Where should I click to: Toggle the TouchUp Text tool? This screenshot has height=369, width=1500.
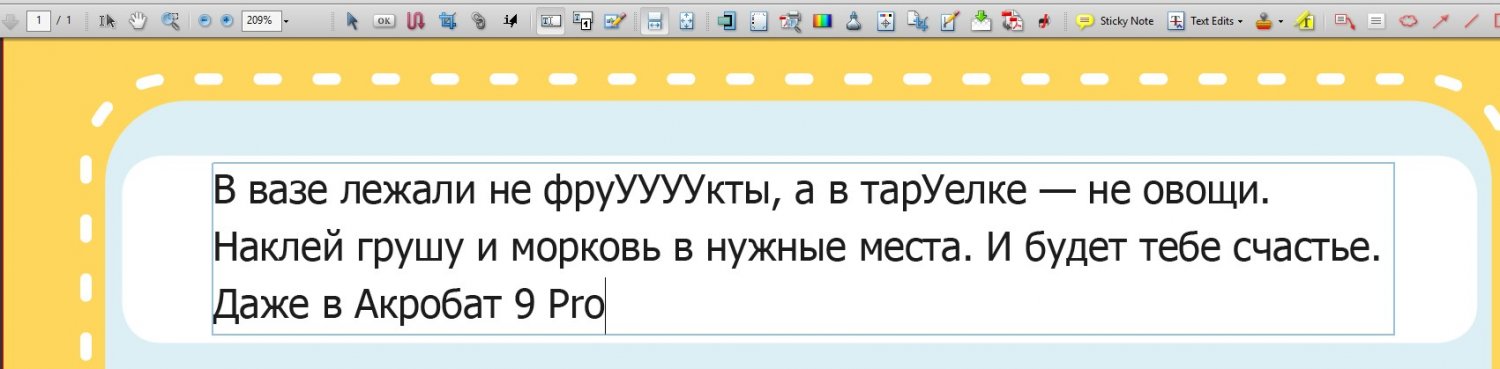(550, 20)
